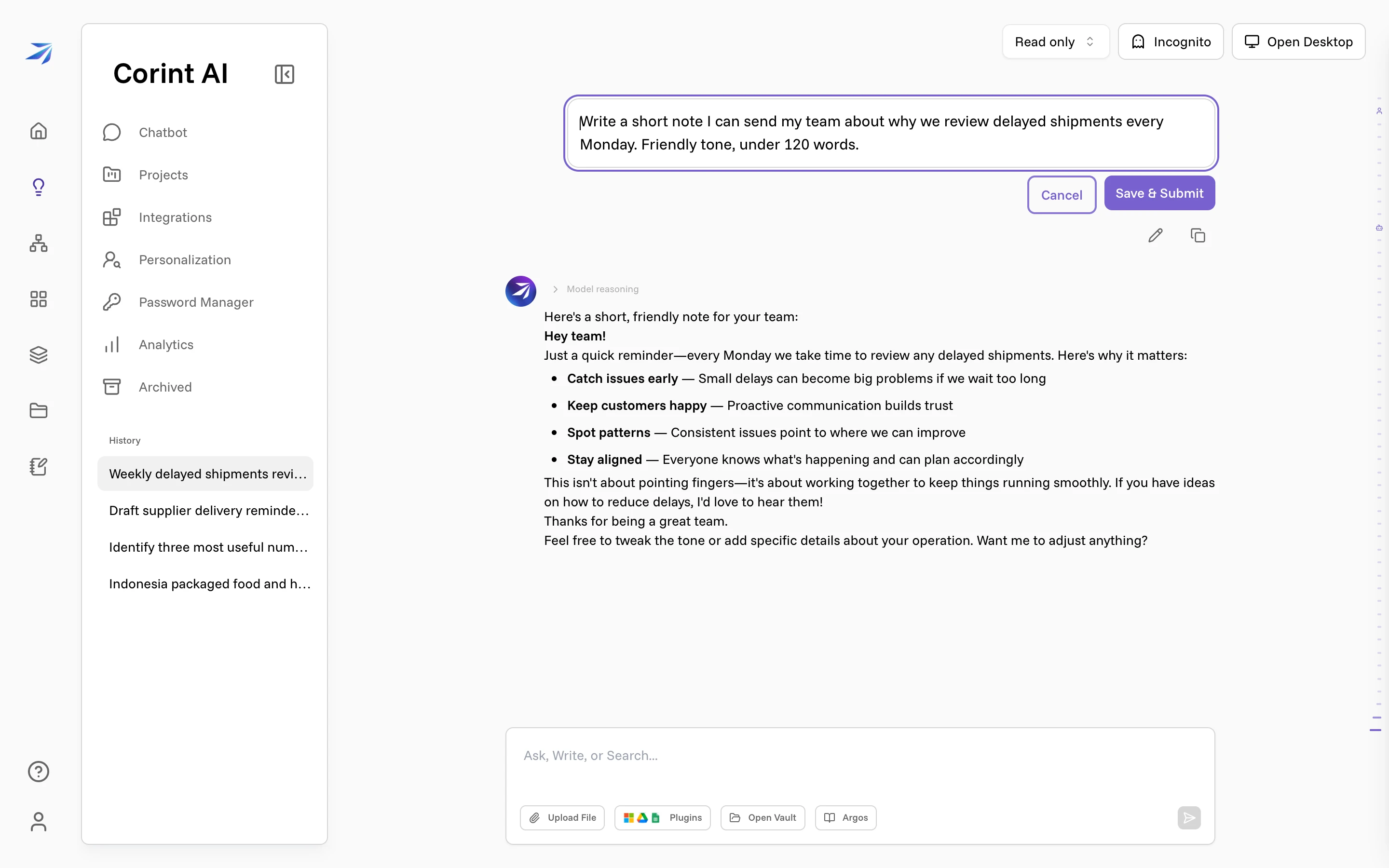Click the Hey team! bold line
Image resolution: width=1389 pixels, height=868 pixels.
(x=574, y=336)
